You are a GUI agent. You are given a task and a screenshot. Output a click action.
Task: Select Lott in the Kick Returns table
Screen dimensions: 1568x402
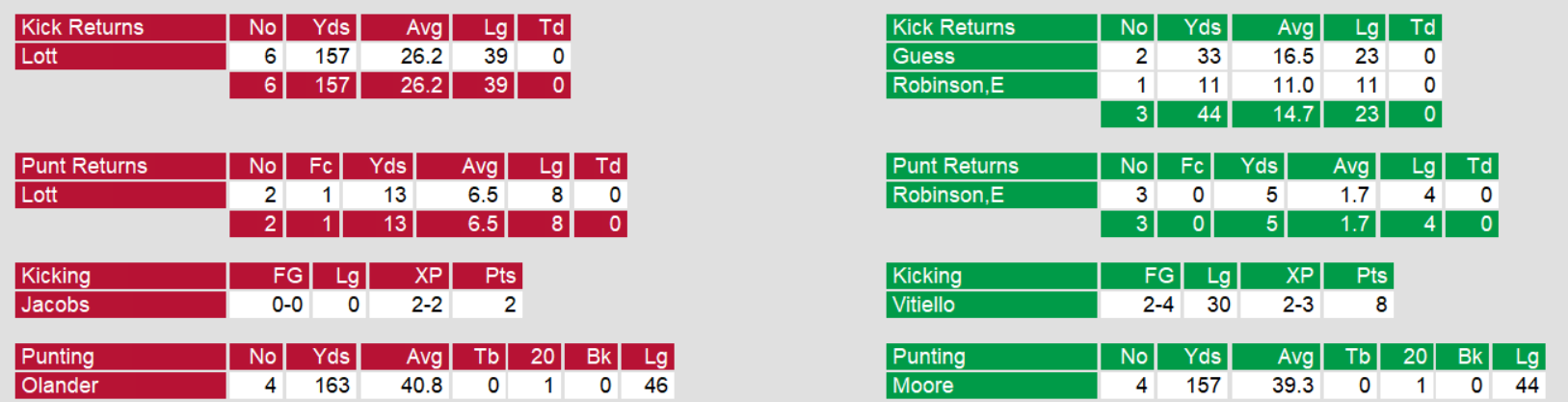120,56
